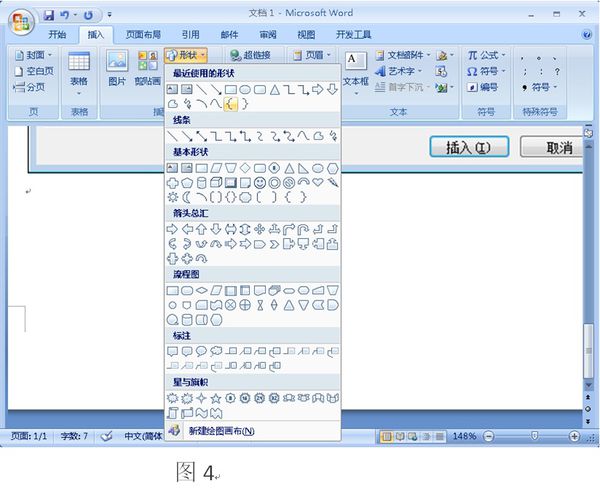This screenshot has width=600, height=492.
Task: Click zoom out minus button
Action: pyautogui.click(x=488, y=437)
